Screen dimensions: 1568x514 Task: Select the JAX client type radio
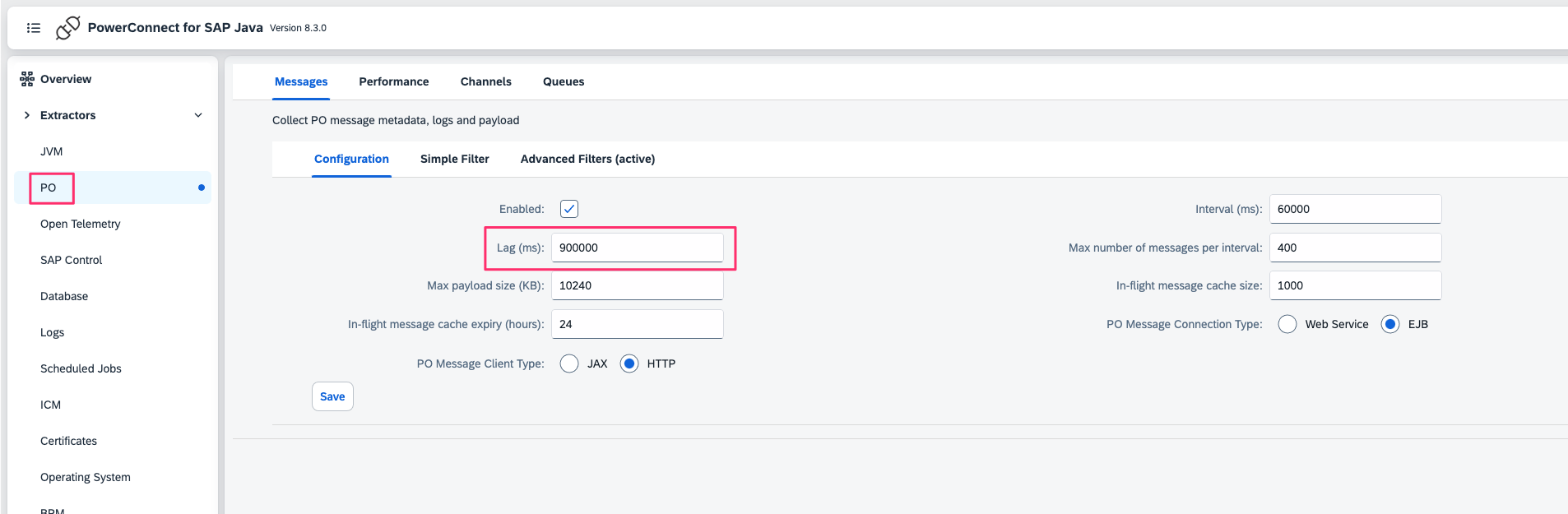point(569,364)
